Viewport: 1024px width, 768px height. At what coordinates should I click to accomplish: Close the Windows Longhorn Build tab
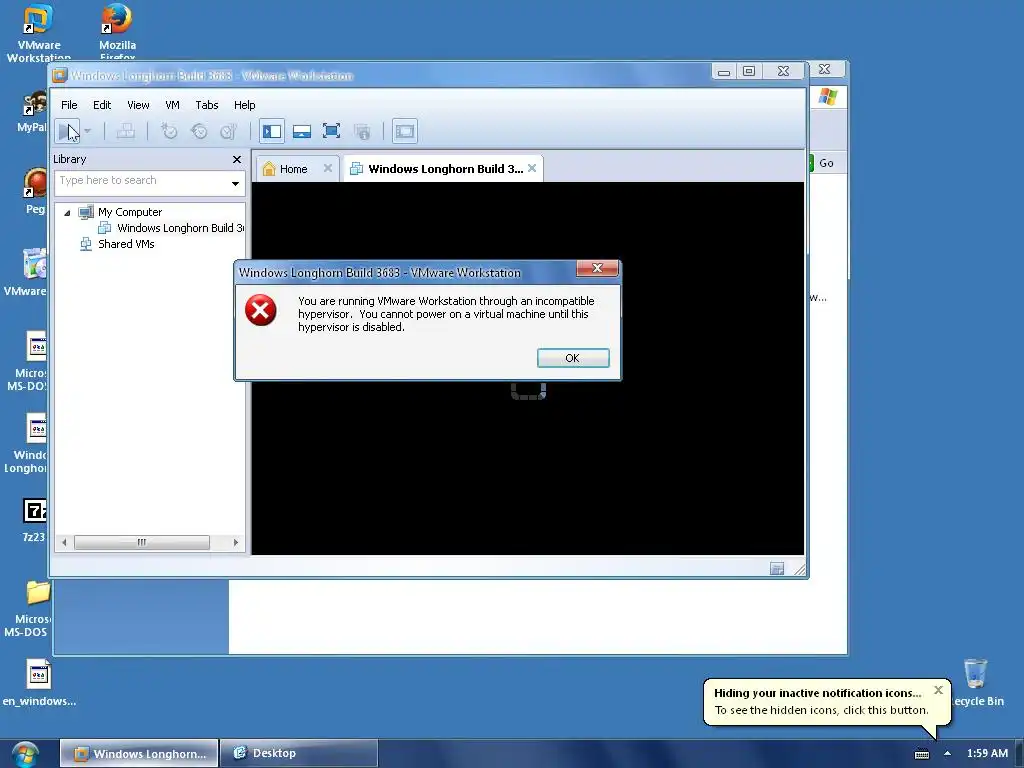pos(532,168)
